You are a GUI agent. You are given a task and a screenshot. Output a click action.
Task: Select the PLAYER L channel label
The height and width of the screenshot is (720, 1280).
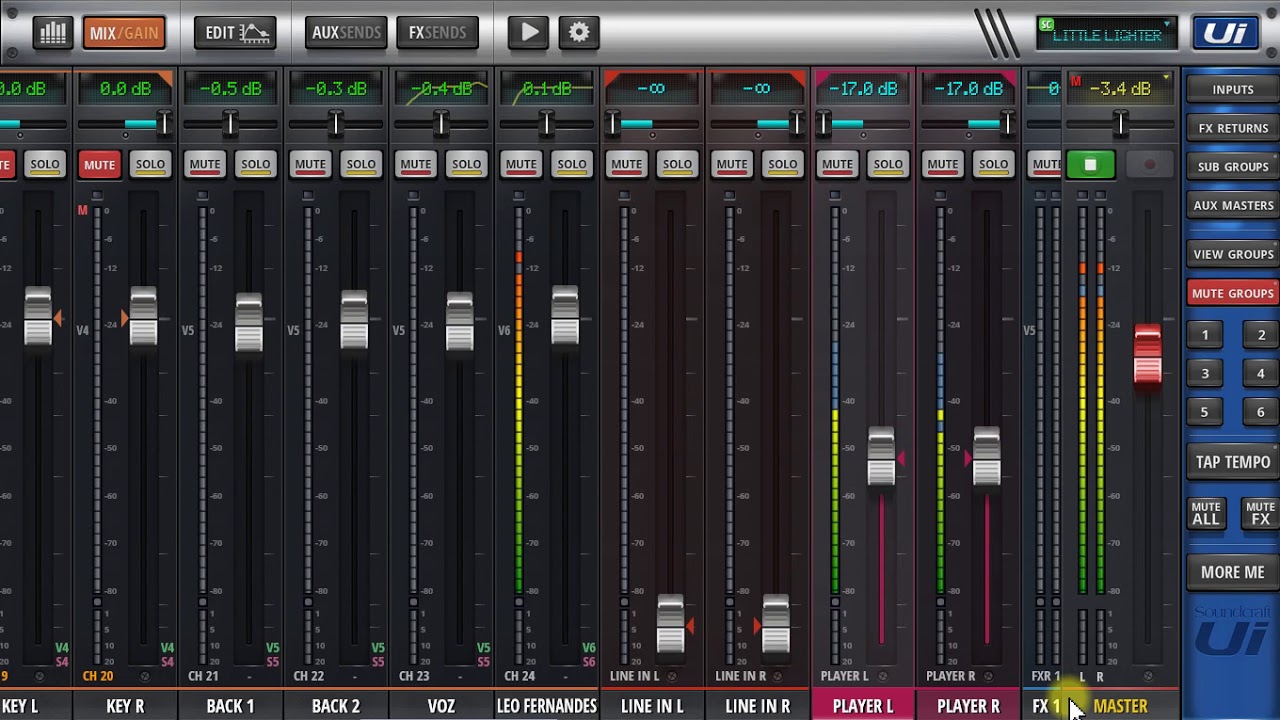[863, 706]
